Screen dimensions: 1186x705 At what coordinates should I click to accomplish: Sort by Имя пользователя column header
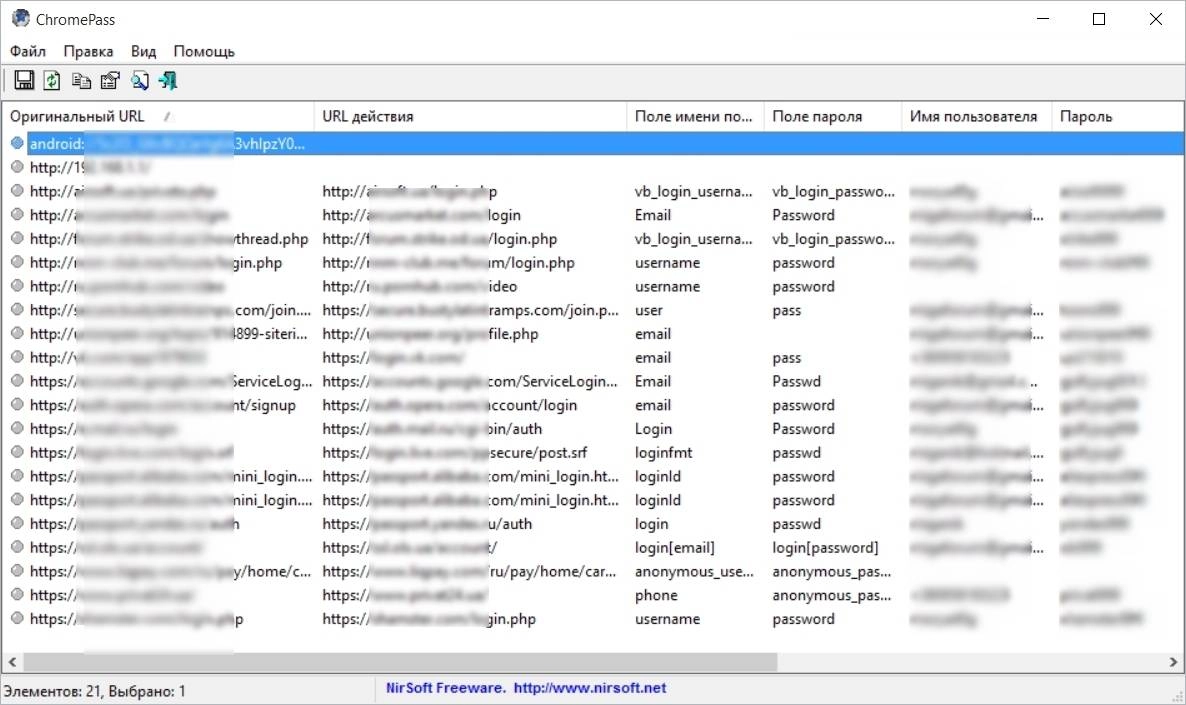(976, 116)
